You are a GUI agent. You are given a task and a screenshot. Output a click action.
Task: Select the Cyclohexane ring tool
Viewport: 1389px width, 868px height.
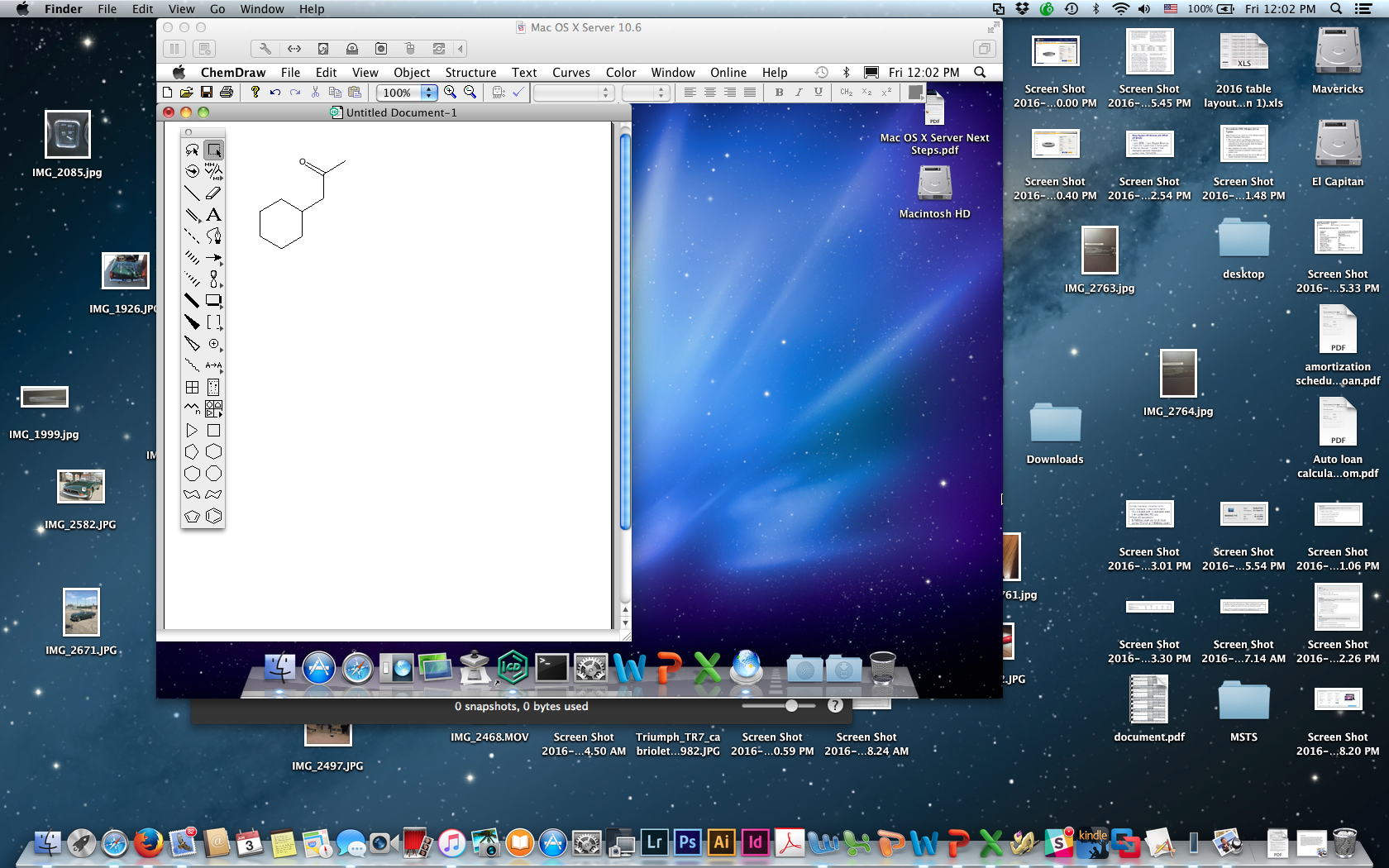[214, 451]
